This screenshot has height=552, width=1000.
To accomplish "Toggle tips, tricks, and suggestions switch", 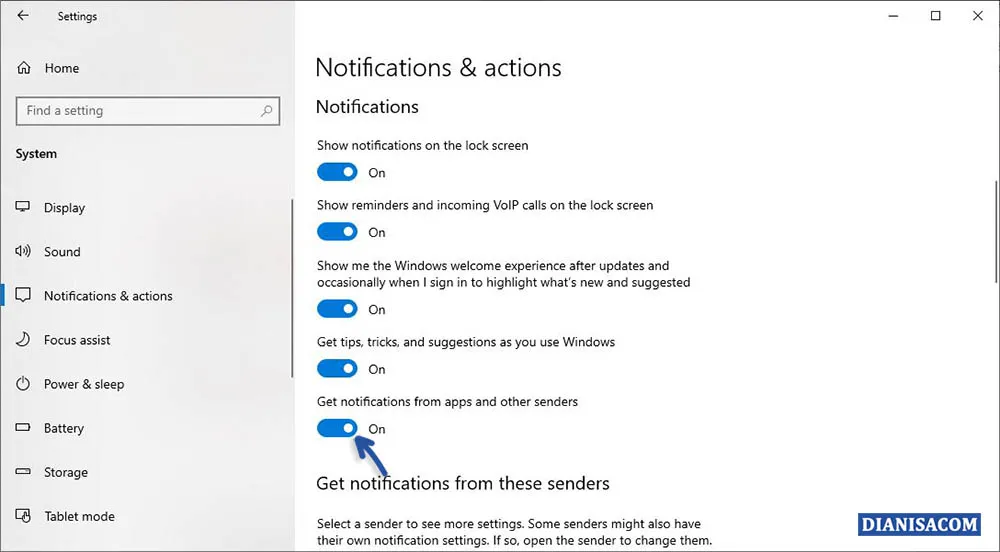I will (x=337, y=368).
